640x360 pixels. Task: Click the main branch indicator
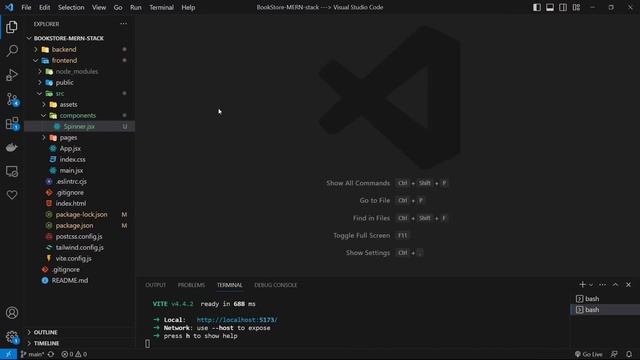(x=32, y=354)
